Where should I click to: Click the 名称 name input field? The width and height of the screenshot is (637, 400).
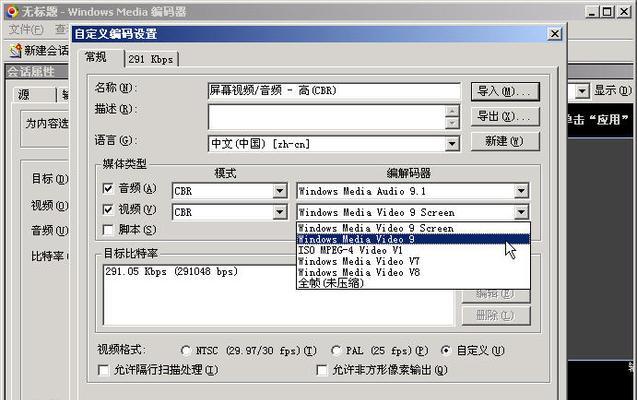334,91
